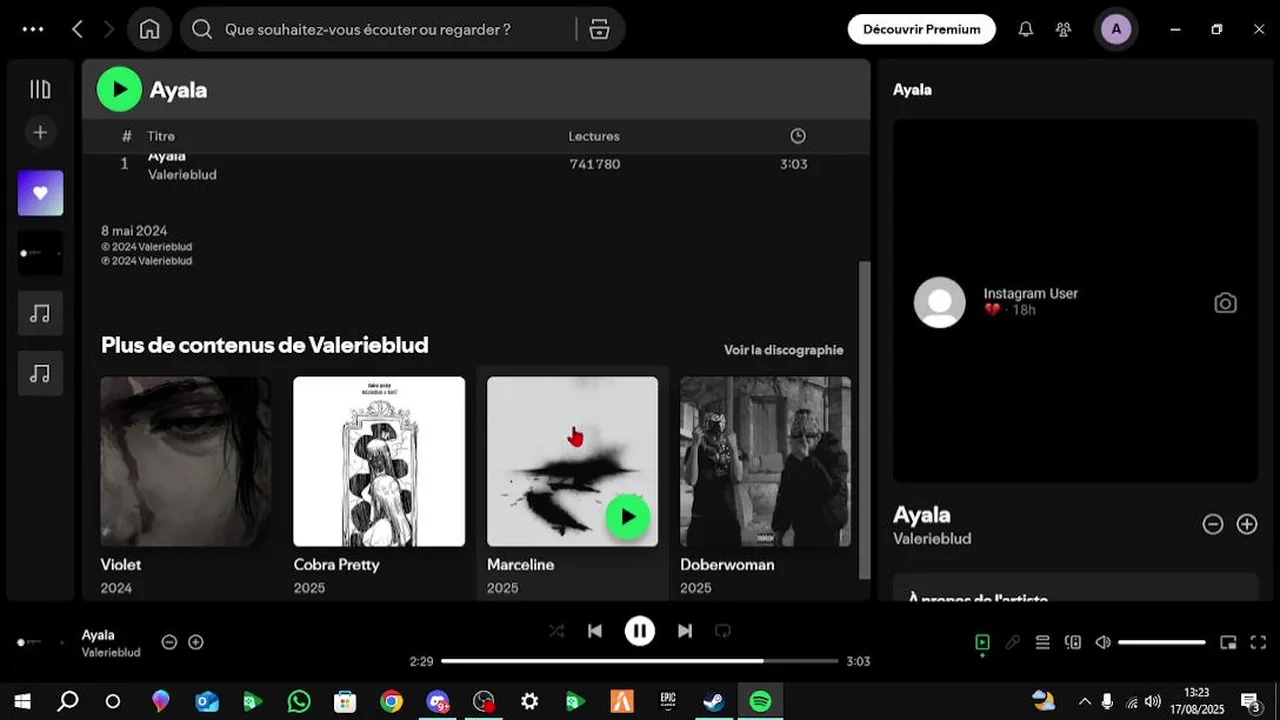Viewport: 1280px width, 720px height.
Task: Click the Doberwoman title text
Action: pyautogui.click(x=725, y=564)
